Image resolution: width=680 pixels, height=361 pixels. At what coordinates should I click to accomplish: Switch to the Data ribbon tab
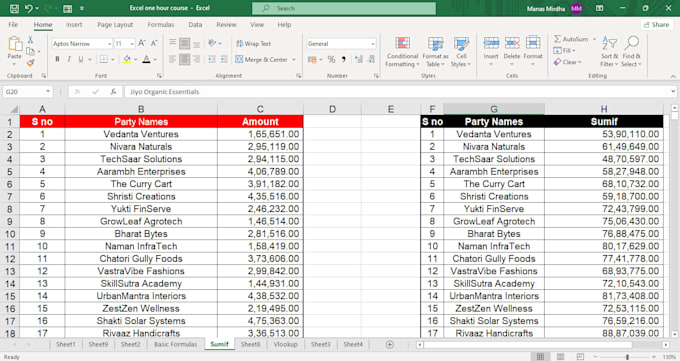click(195, 25)
